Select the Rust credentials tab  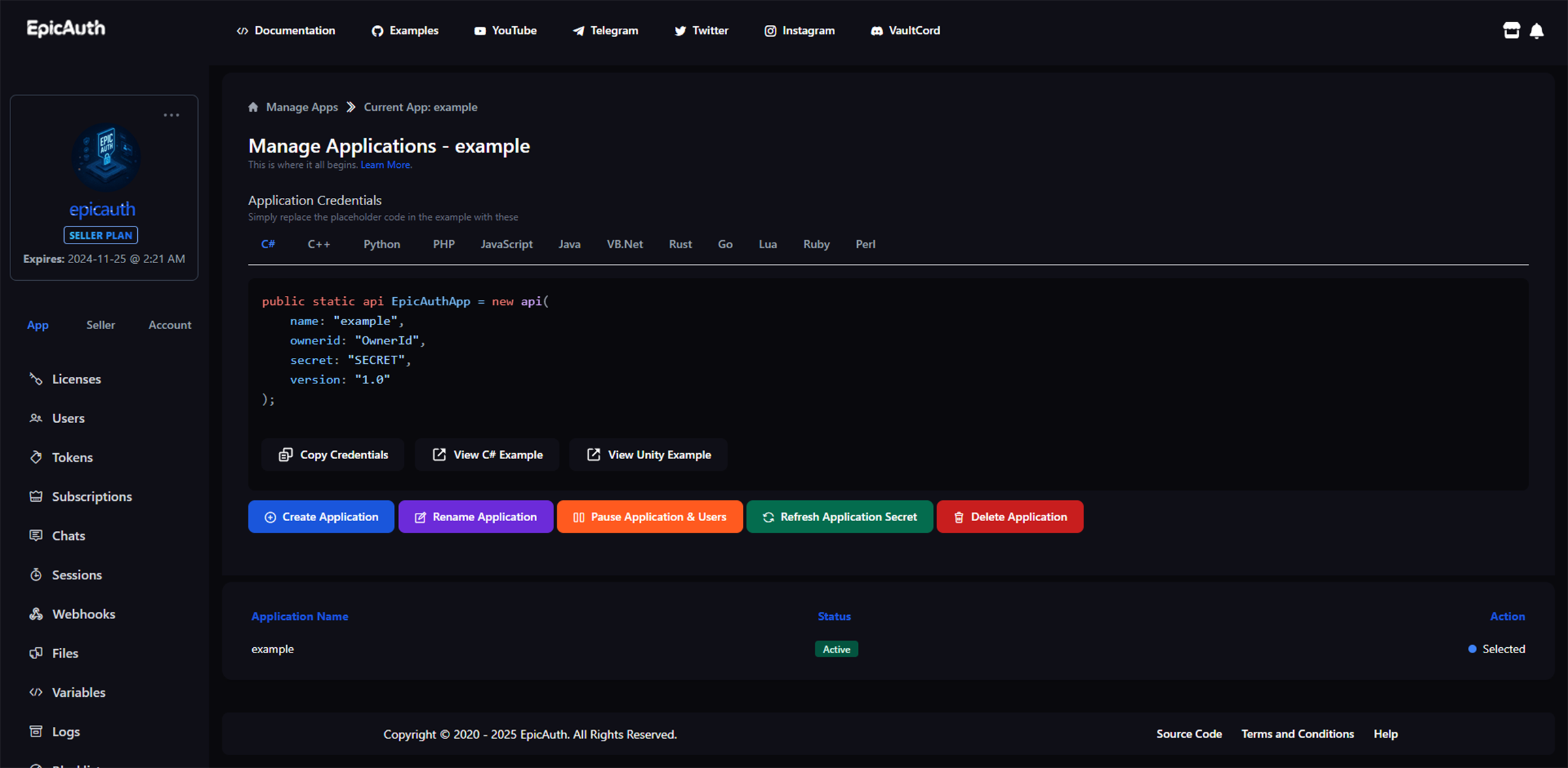click(x=680, y=244)
